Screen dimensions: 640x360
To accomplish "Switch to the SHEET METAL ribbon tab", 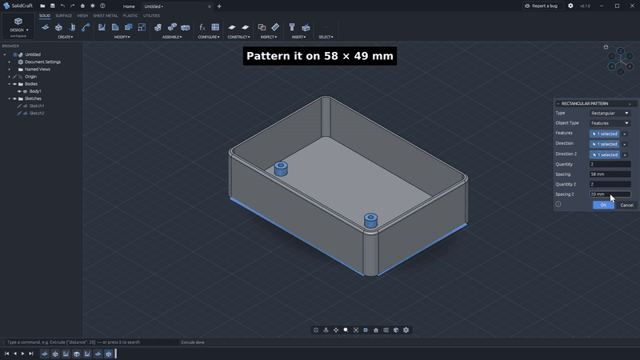I will [105, 16].
